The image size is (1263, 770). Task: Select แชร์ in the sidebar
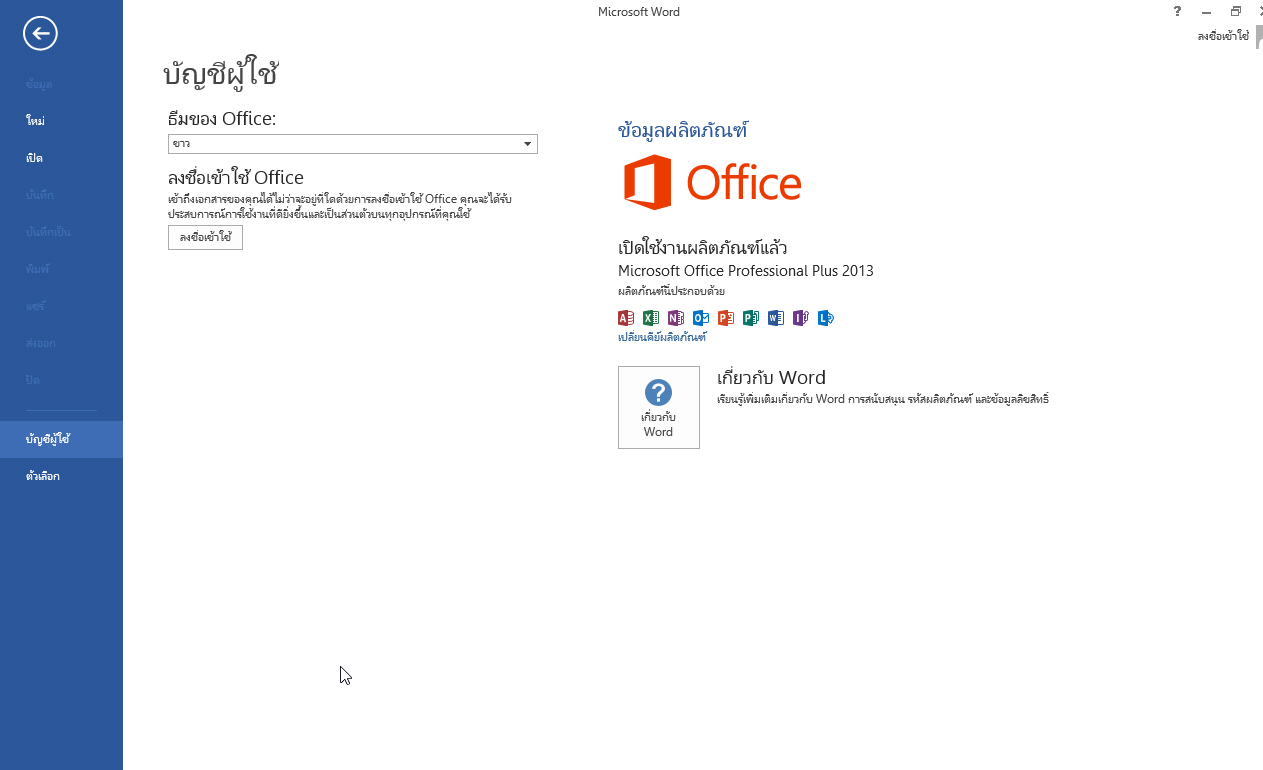61,306
